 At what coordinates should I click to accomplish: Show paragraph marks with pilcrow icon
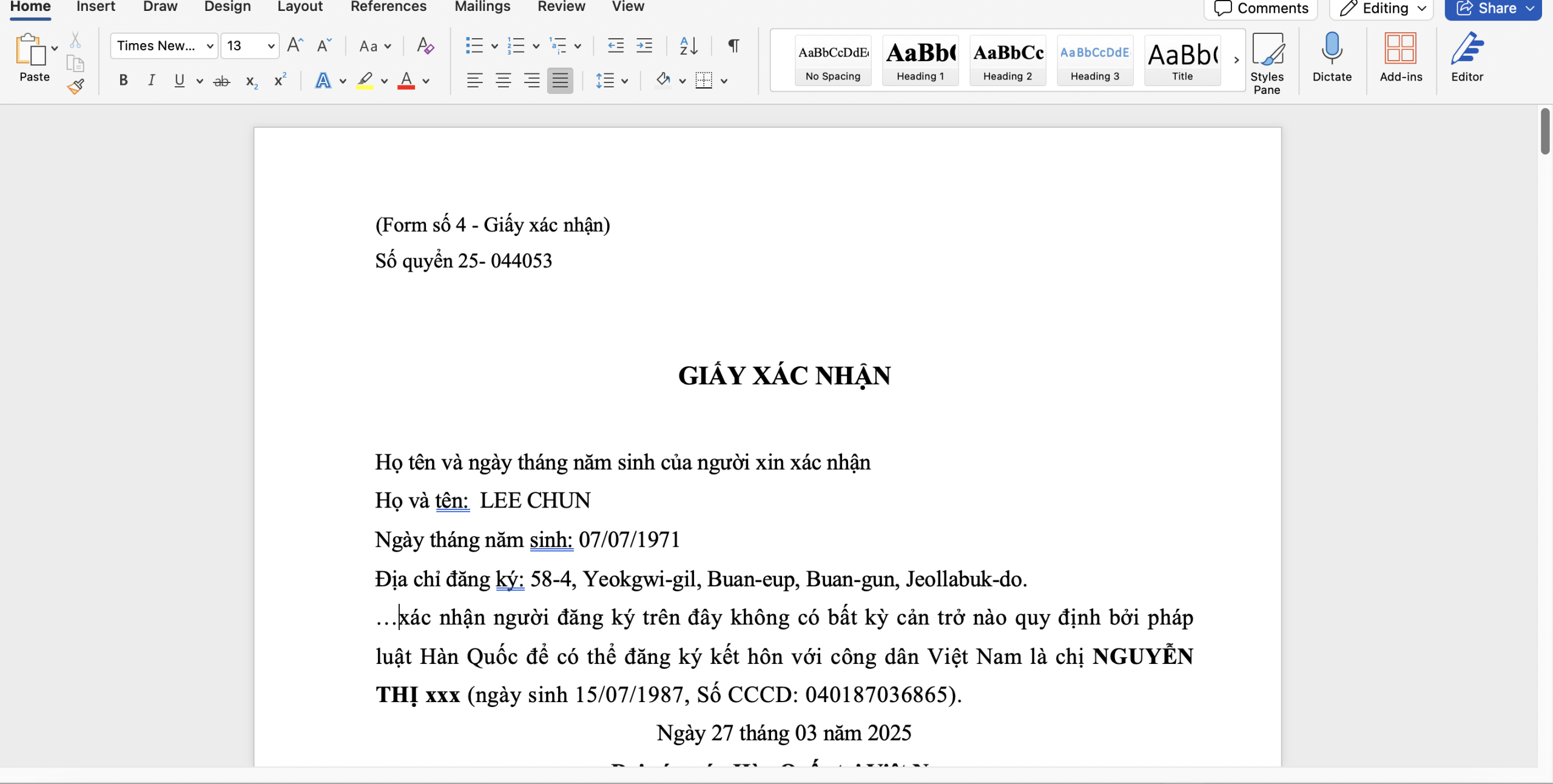[x=733, y=46]
